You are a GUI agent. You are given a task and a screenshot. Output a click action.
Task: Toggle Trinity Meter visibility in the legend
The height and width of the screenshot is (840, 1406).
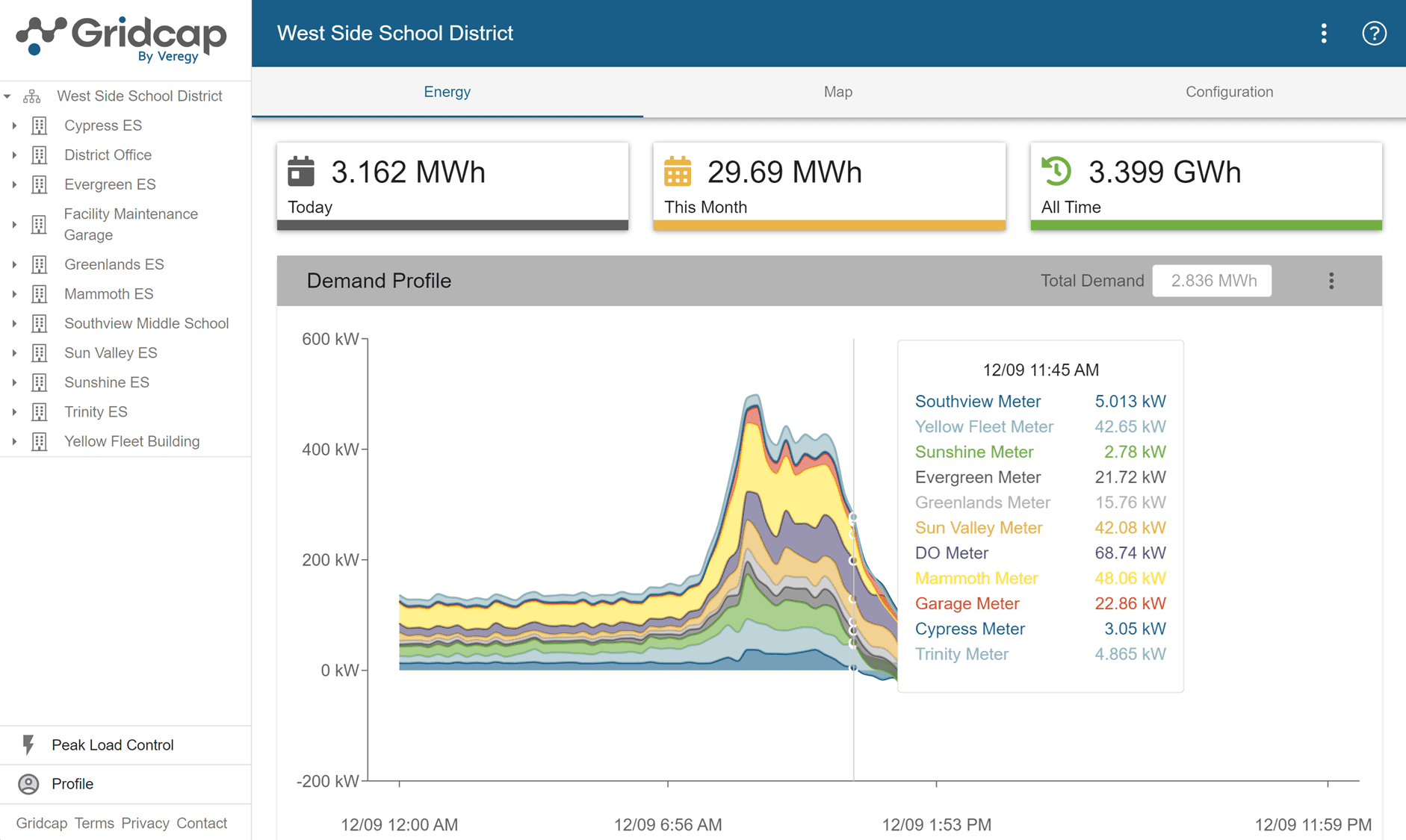(x=961, y=654)
